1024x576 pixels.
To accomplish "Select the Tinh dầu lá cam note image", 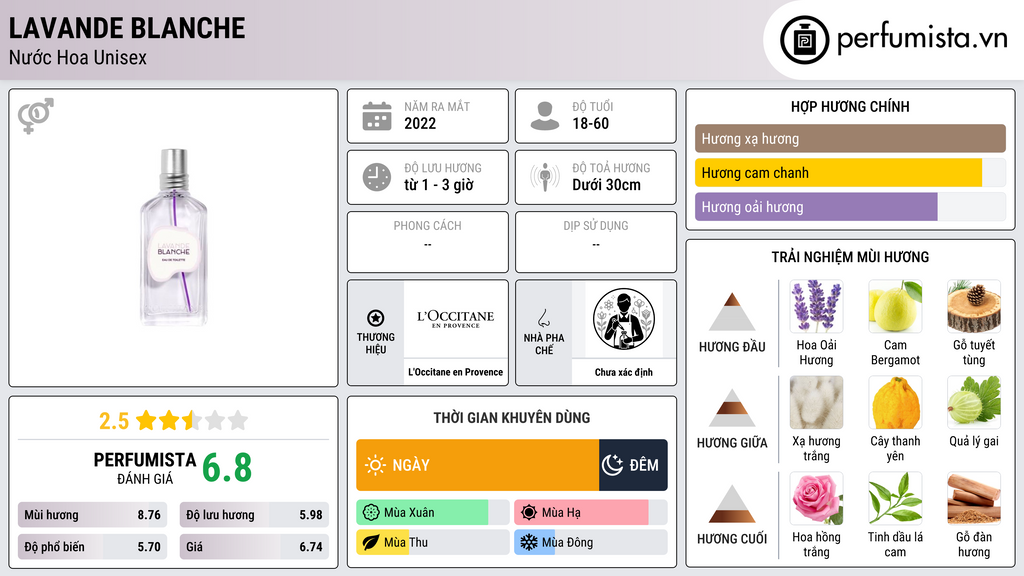I will pos(895,498).
